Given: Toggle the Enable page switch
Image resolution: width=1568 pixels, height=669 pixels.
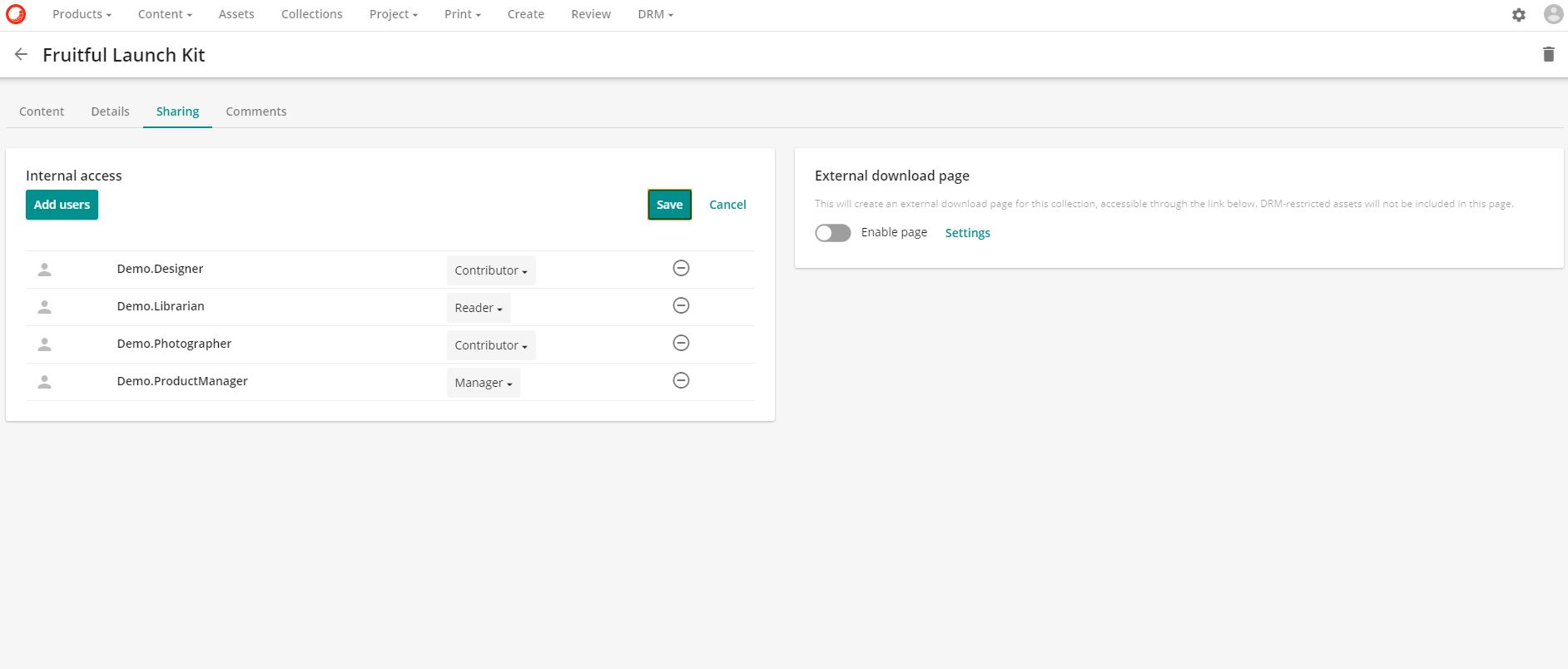Looking at the screenshot, I should (832, 233).
